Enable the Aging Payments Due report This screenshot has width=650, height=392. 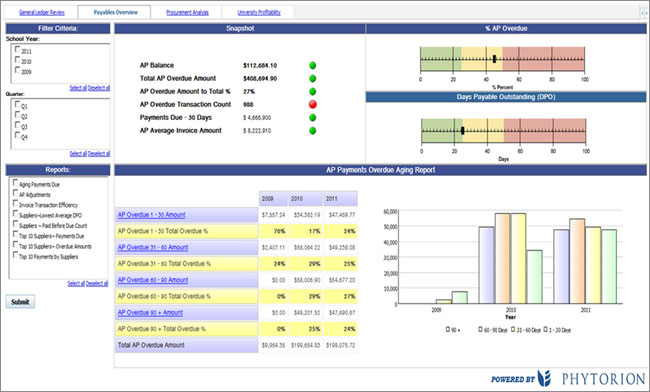pos(15,183)
